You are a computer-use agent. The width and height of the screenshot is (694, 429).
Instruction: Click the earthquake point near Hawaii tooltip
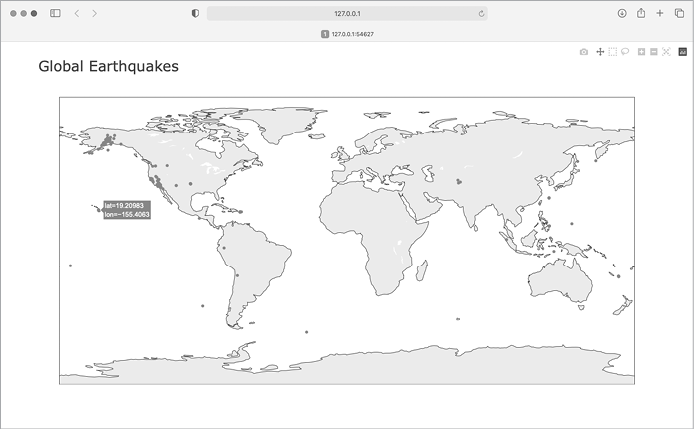(97, 208)
